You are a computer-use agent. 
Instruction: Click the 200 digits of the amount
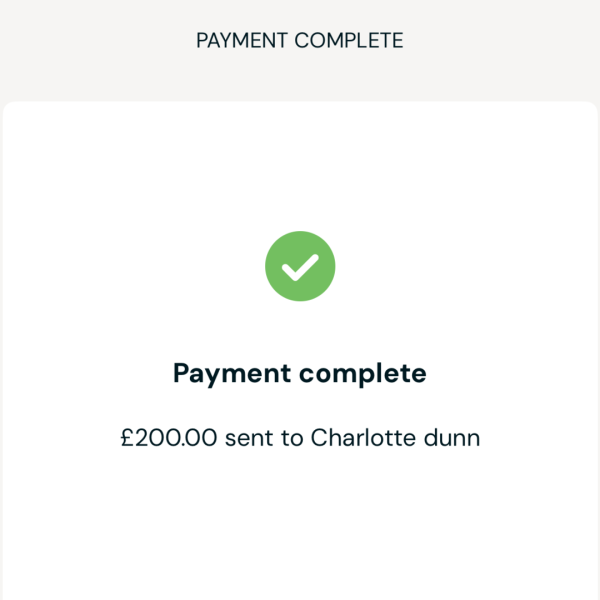157,437
